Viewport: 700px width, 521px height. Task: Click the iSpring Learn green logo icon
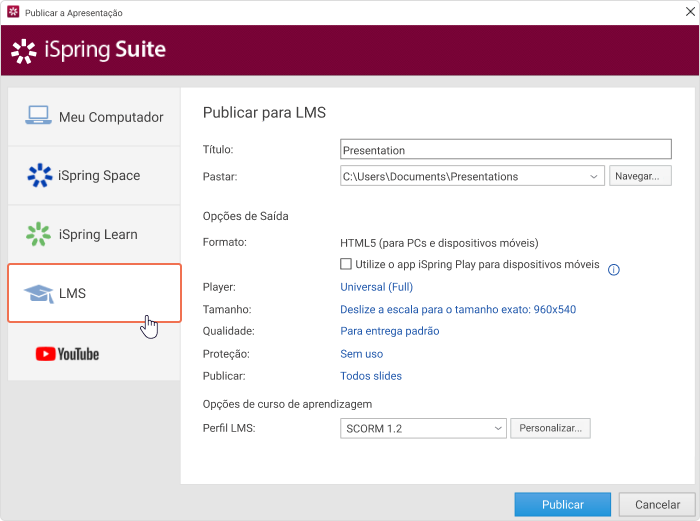(38, 234)
